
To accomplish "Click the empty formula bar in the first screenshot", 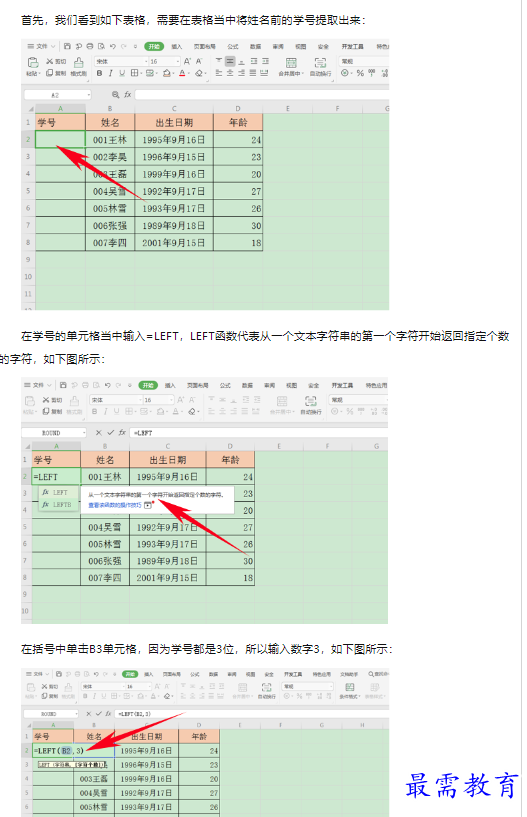I will click(x=262, y=94).
